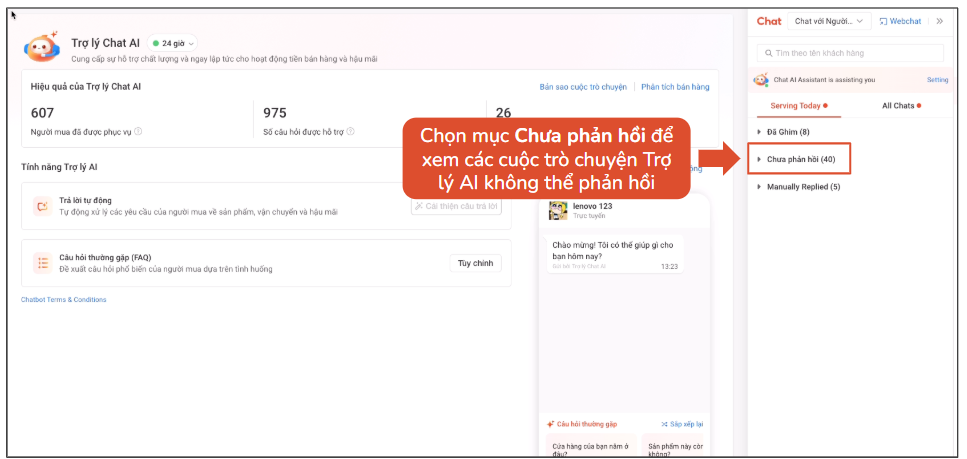This screenshot has width=967, height=459.
Task: Click info icon beside Số câu hỏi được hỗ trợ
Action: click(x=350, y=131)
